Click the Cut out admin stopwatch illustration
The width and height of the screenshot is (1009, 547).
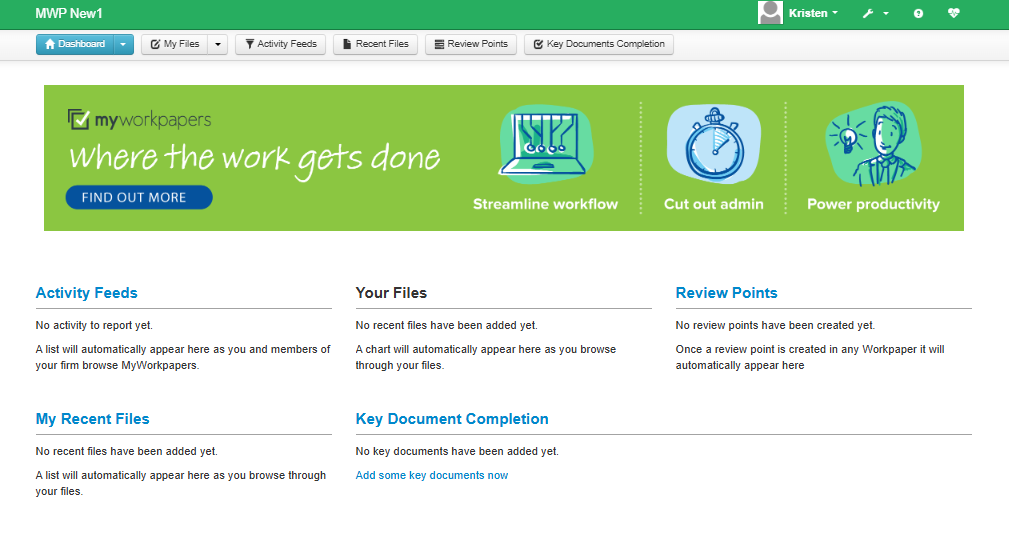coord(714,144)
